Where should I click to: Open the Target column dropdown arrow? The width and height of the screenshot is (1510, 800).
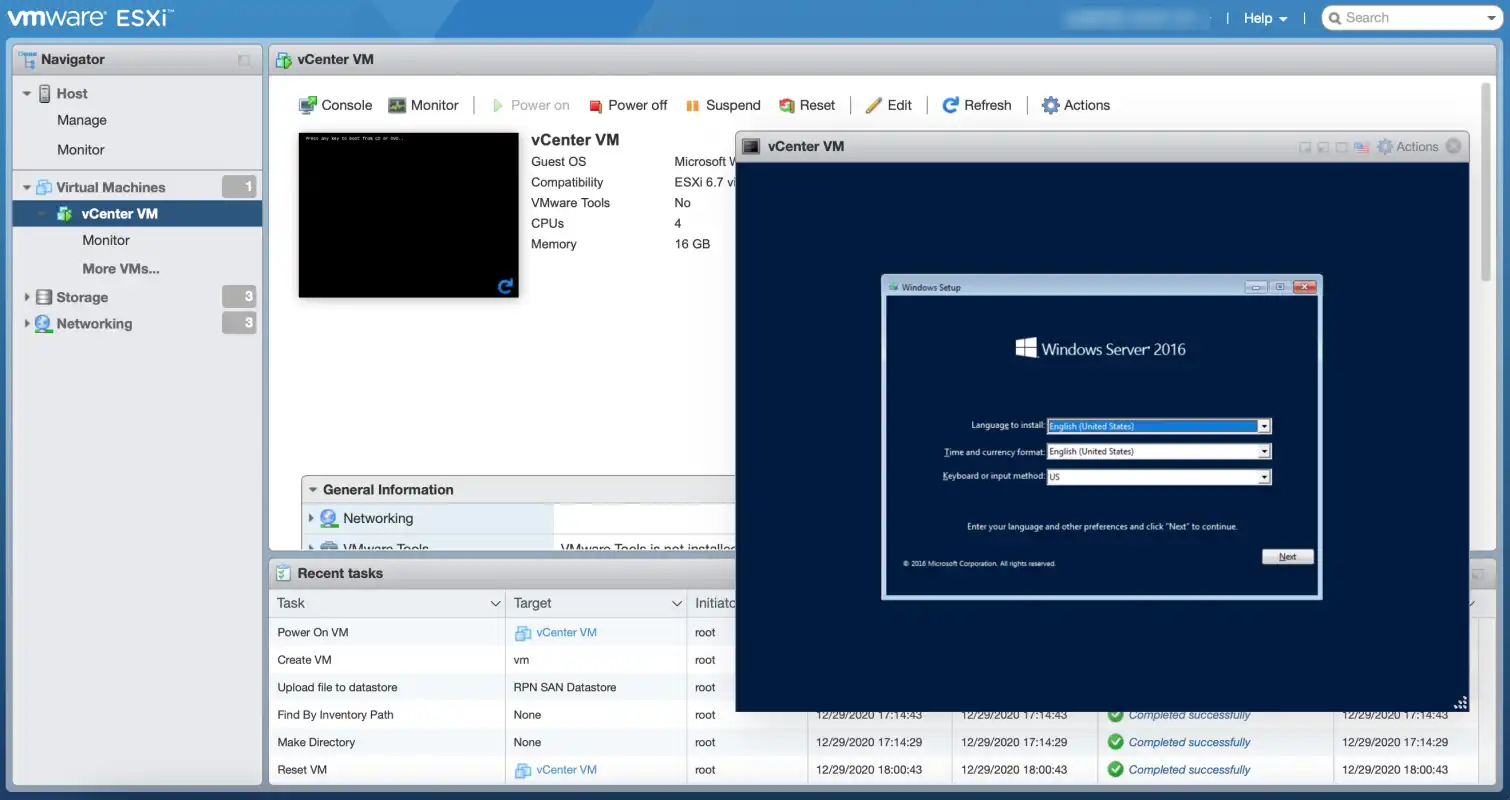click(x=677, y=603)
